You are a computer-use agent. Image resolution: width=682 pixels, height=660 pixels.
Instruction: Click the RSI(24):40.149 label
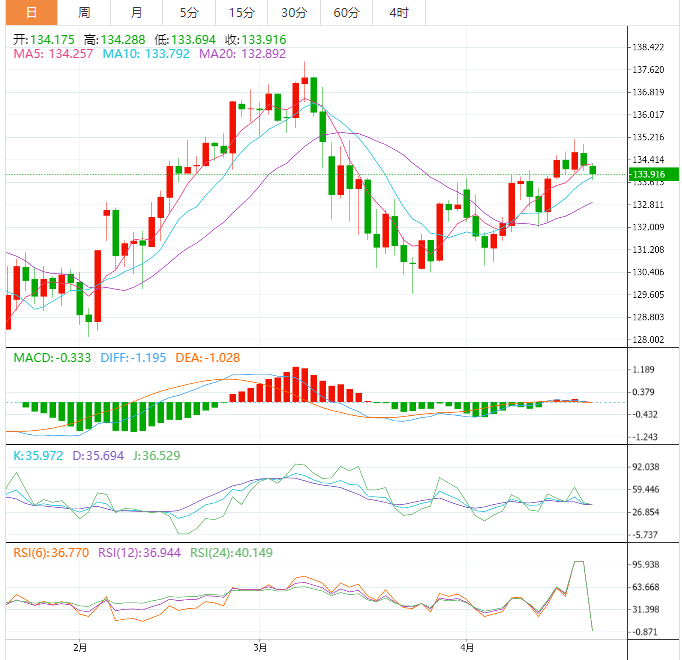231,553
